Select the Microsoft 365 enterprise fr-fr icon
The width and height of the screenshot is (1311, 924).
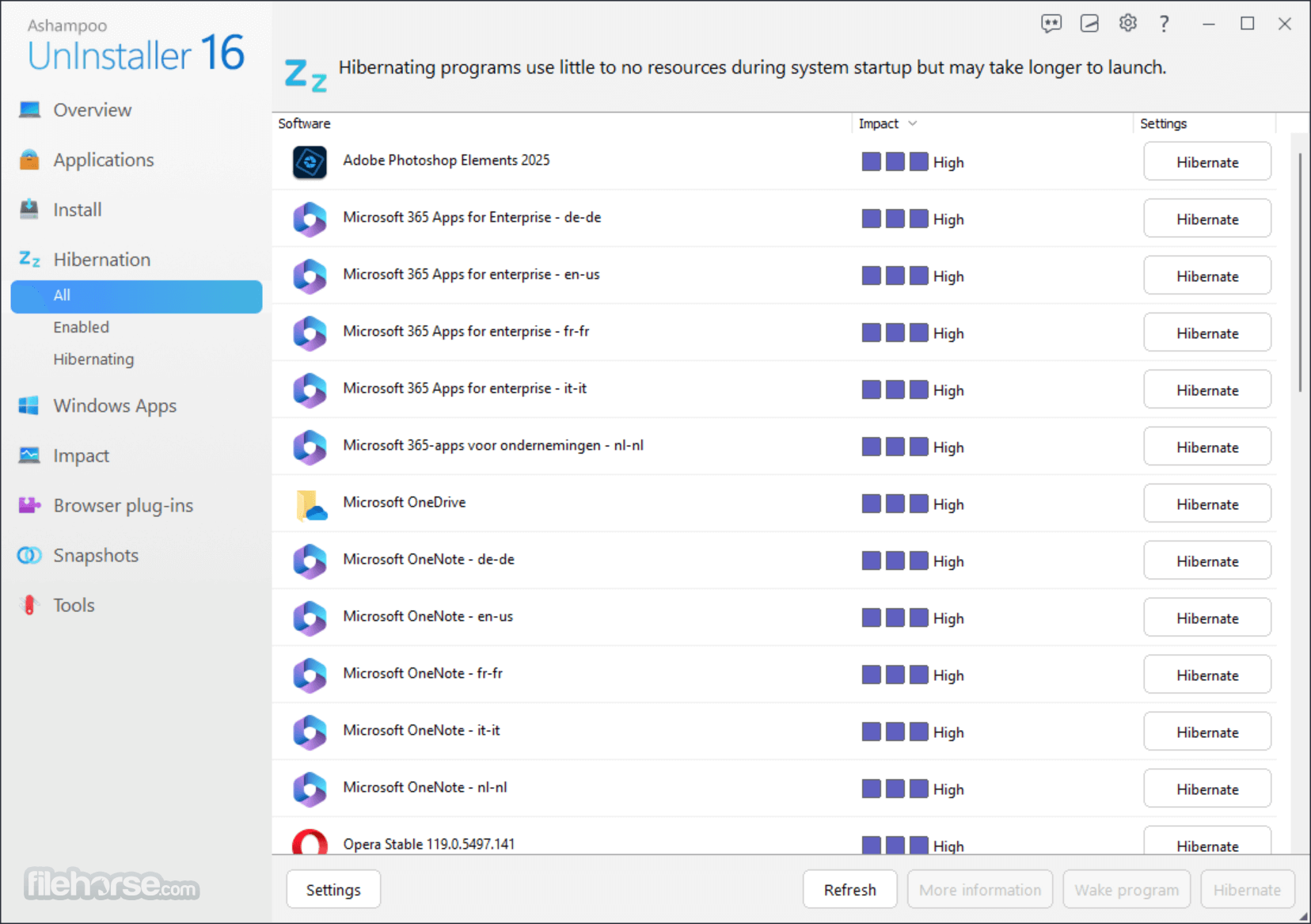tap(310, 333)
